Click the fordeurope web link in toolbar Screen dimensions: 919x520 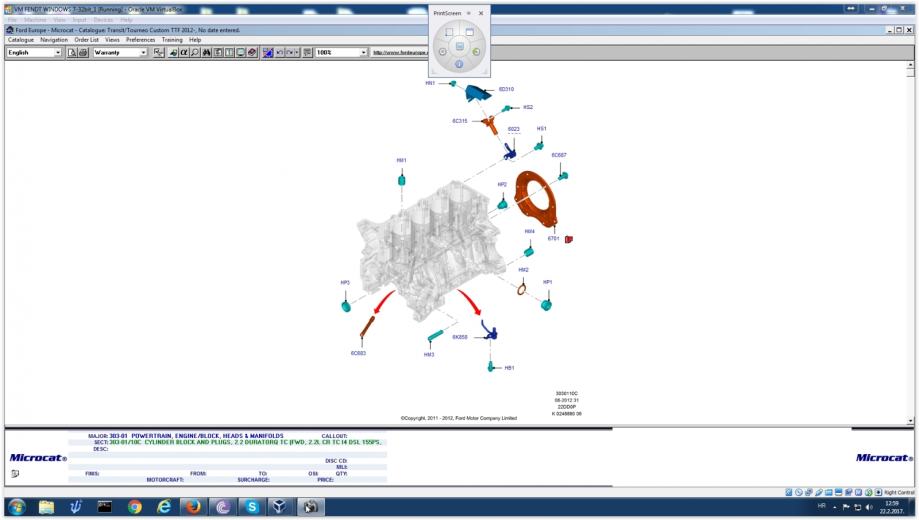tap(400, 53)
